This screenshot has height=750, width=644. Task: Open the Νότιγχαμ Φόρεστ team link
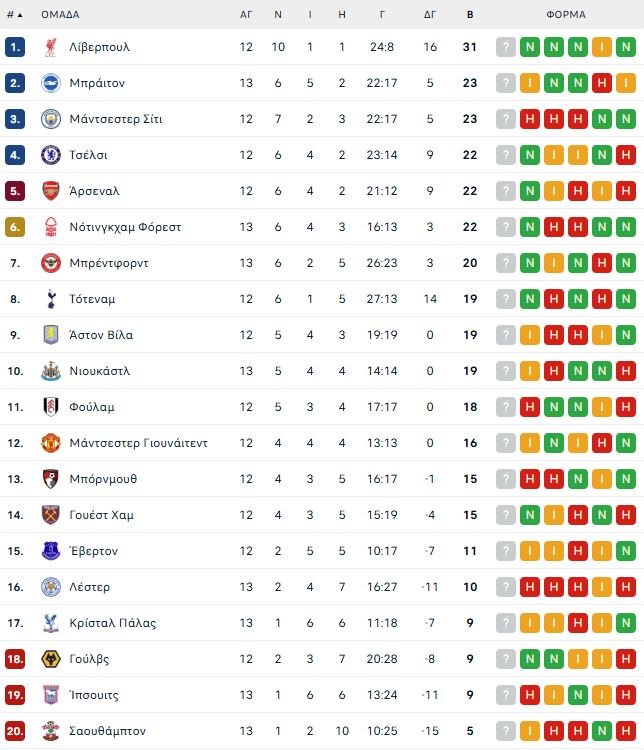(x=125, y=227)
